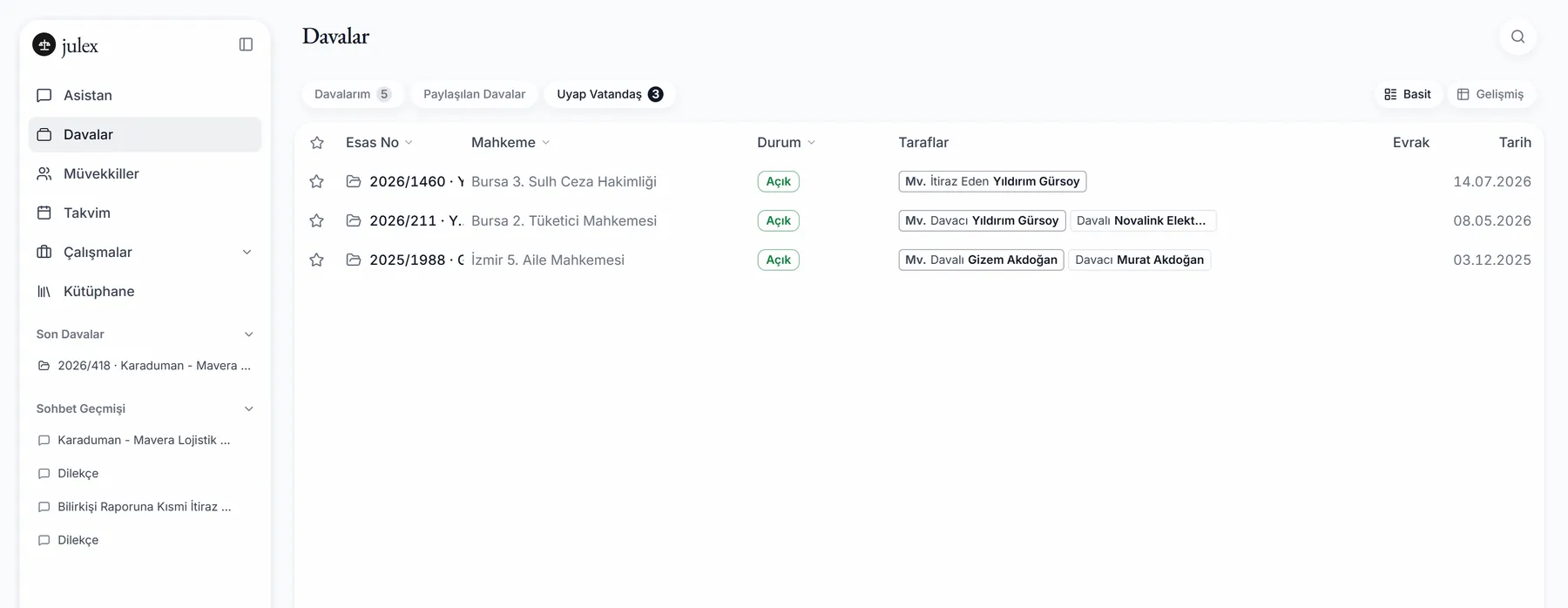The width and height of the screenshot is (1568, 608).
Task: Collapse the sidebar panel icon
Action: pyautogui.click(x=246, y=44)
